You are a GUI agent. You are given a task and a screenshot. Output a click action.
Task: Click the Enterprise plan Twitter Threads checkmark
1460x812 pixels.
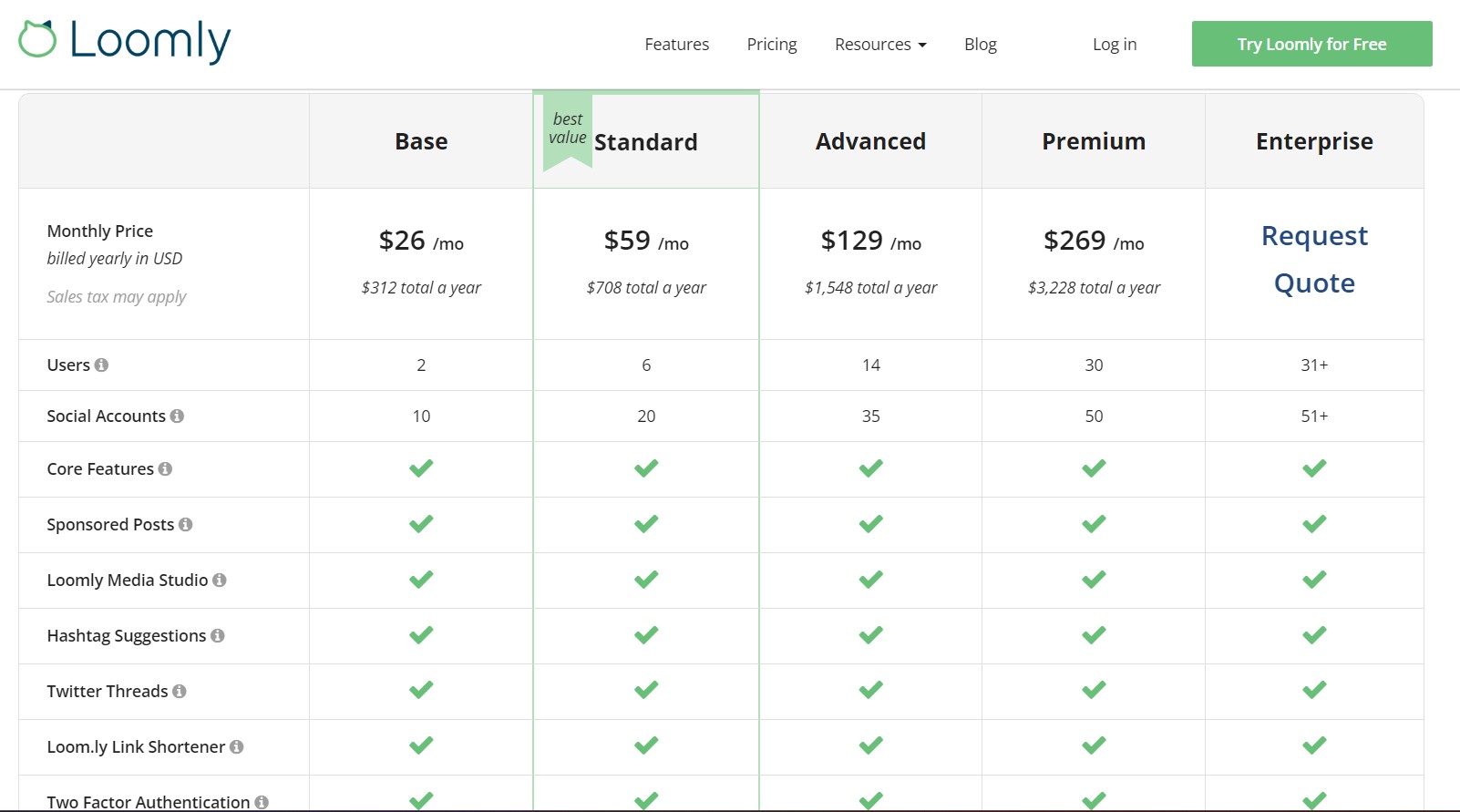pos(1314,691)
